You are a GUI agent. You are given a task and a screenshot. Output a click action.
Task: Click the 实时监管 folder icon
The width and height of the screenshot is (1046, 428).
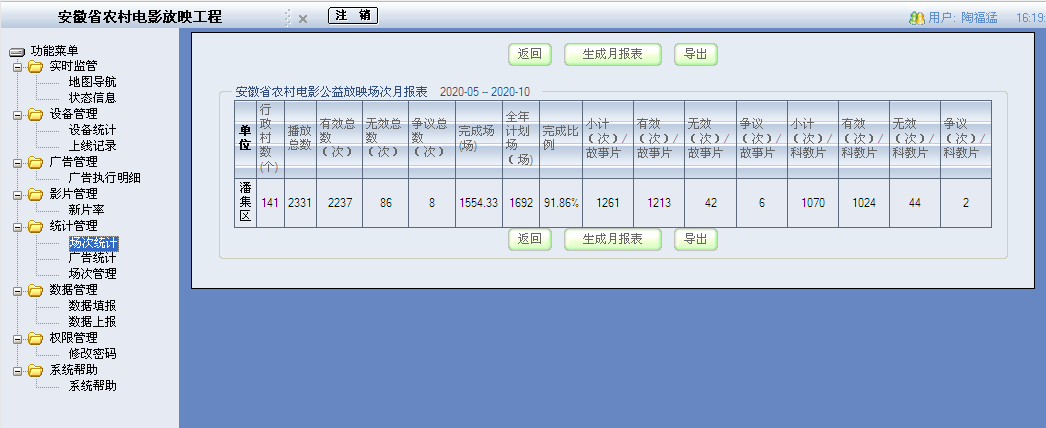(x=36, y=67)
